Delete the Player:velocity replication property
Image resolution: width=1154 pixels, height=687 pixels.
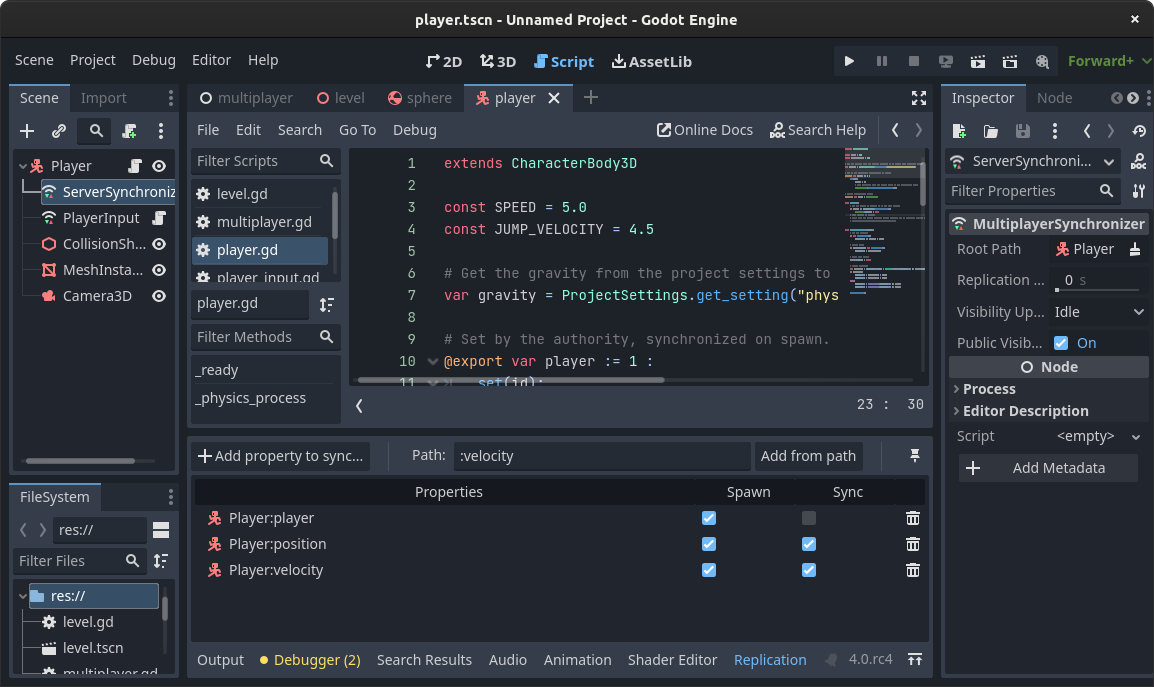913,570
